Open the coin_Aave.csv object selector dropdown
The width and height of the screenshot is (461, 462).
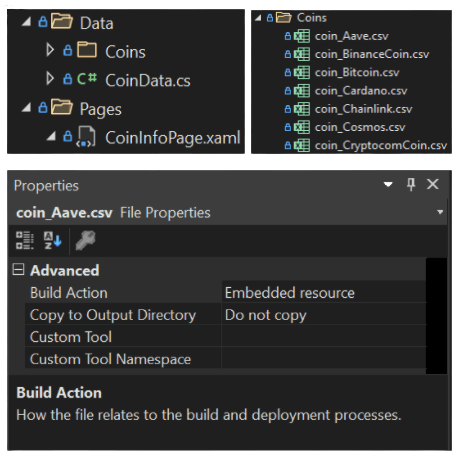pos(440,212)
